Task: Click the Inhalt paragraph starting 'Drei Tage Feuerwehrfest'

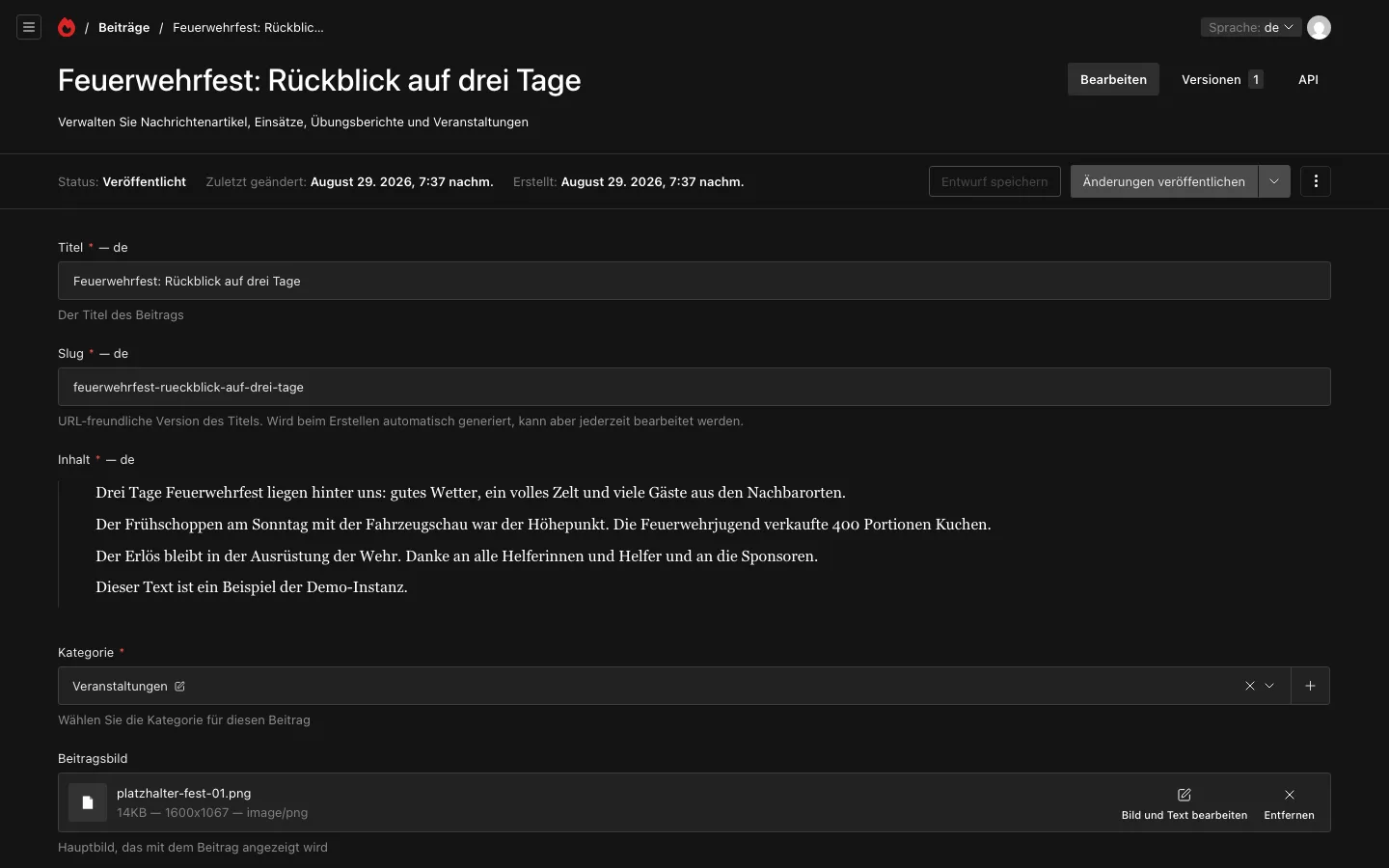Action: click(471, 493)
